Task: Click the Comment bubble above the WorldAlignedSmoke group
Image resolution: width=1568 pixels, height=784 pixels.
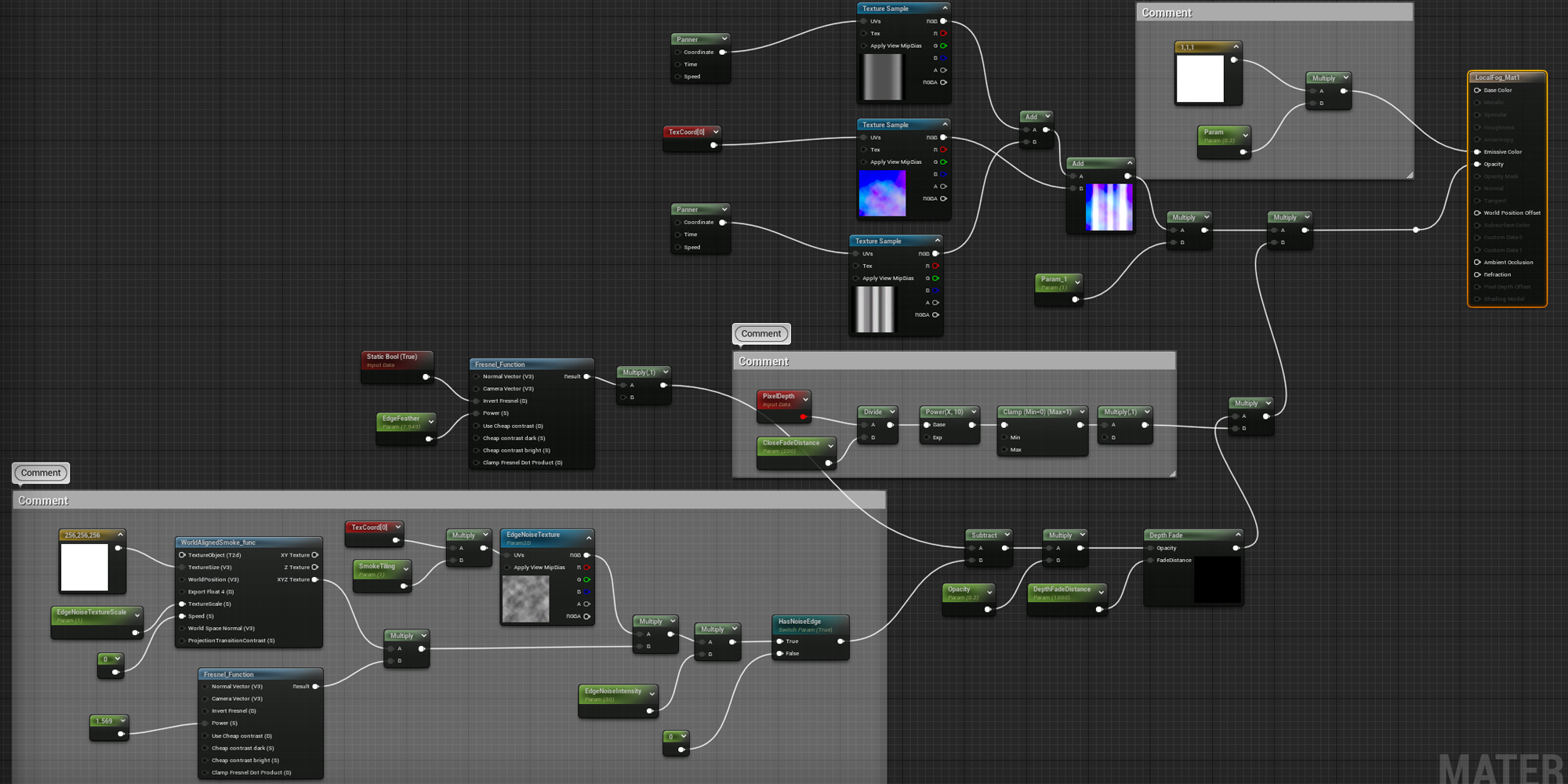Action: pos(41,473)
